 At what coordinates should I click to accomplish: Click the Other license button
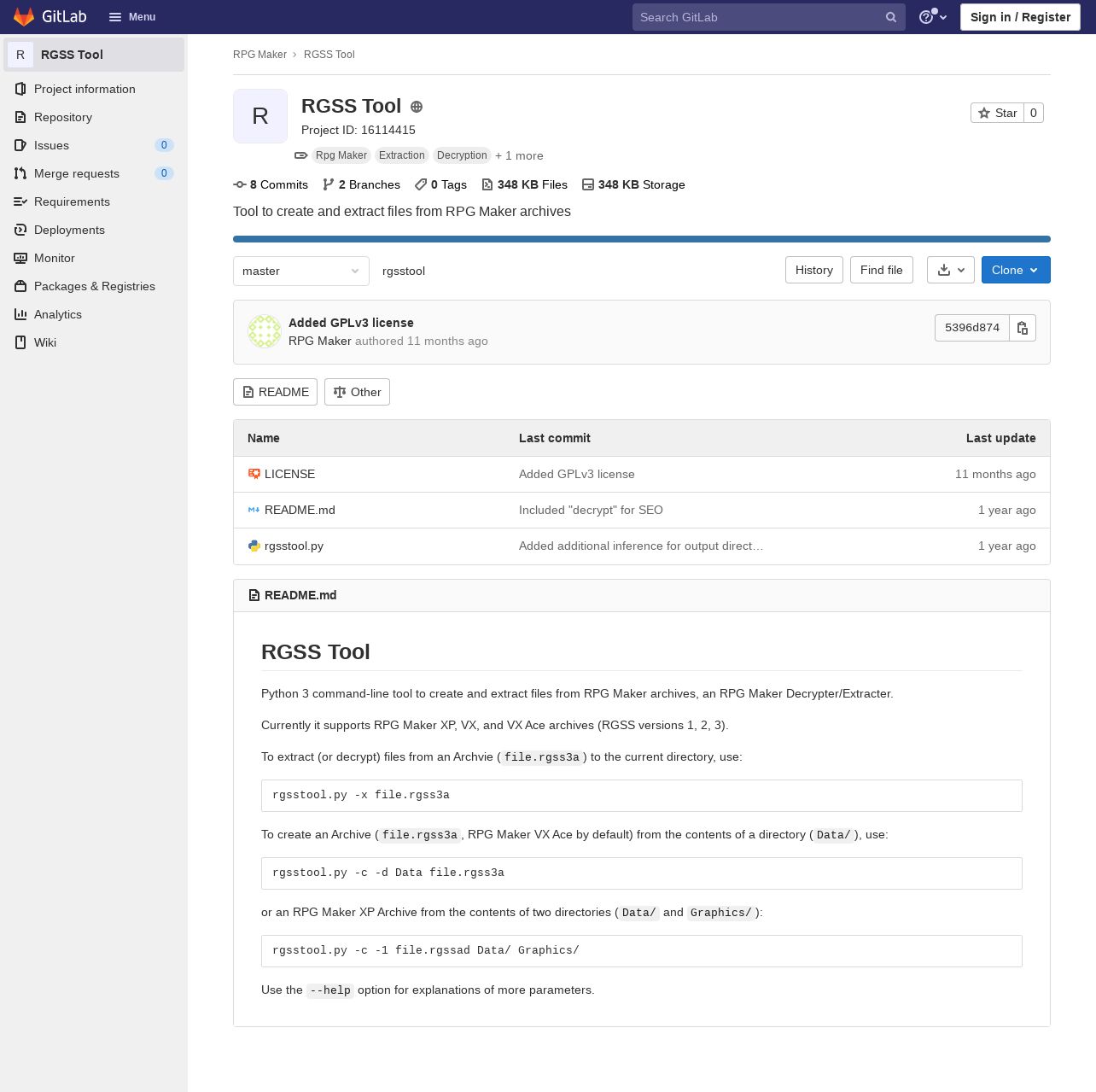pos(357,392)
